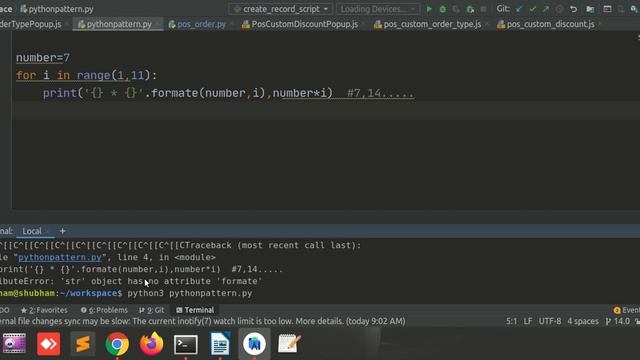
Task: Open Firefox from the taskbar
Action: 151,344
